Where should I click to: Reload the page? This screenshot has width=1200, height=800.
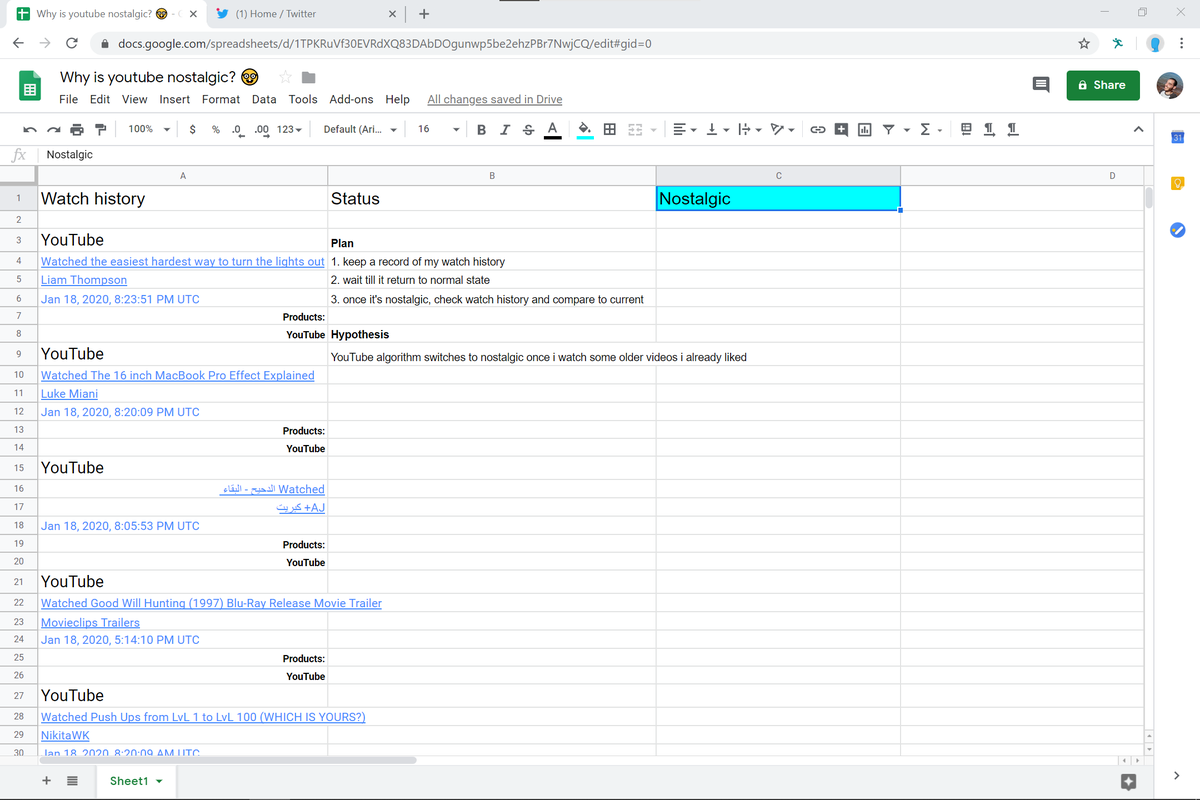72,44
